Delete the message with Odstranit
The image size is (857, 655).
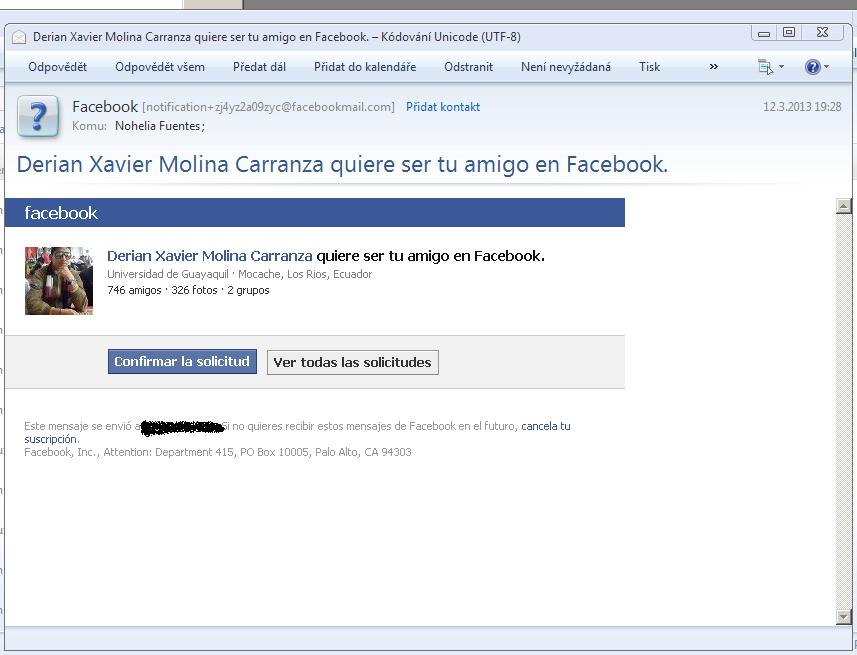(468, 67)
